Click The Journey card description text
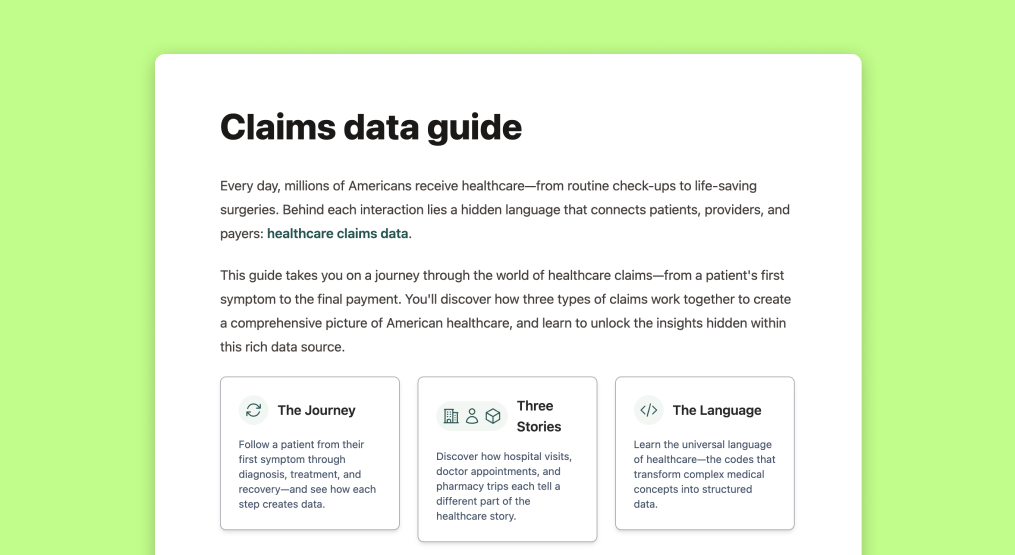Image resolution: width=1015 pixels, height=555 pixels. click(x=308, y=474)
